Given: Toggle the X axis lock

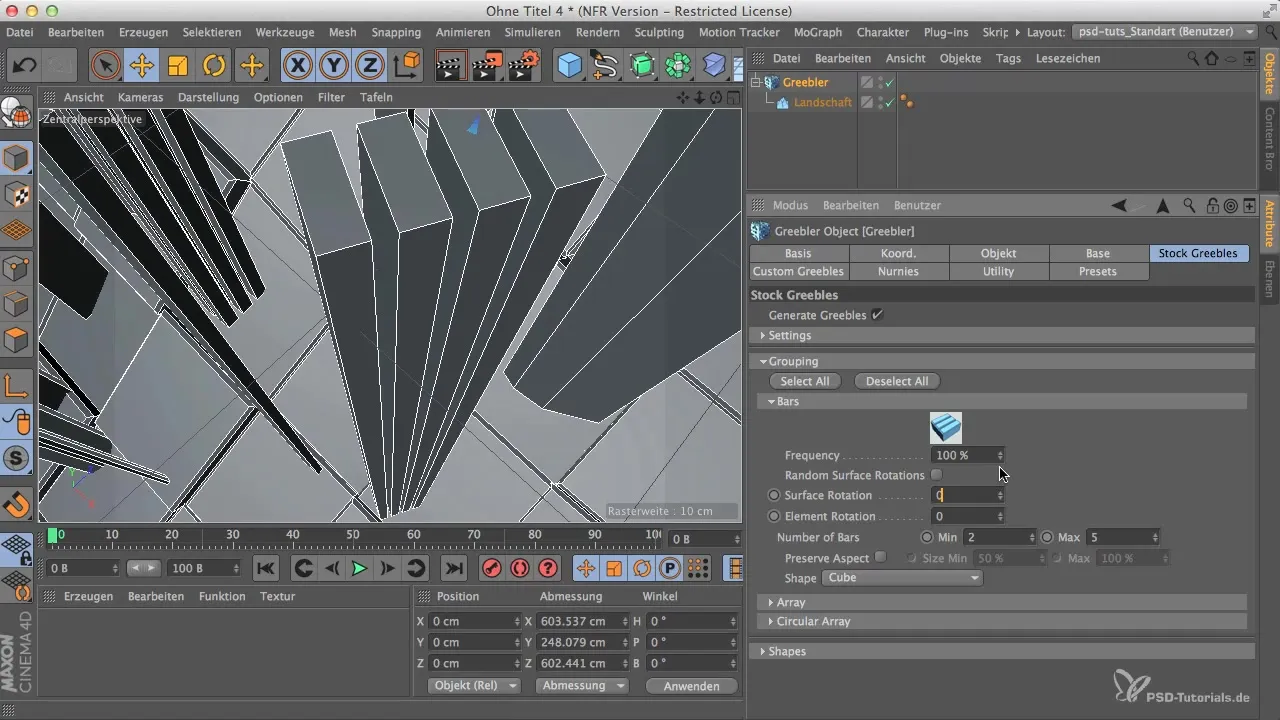Looking at the screenshot, I should click(297, 66).
